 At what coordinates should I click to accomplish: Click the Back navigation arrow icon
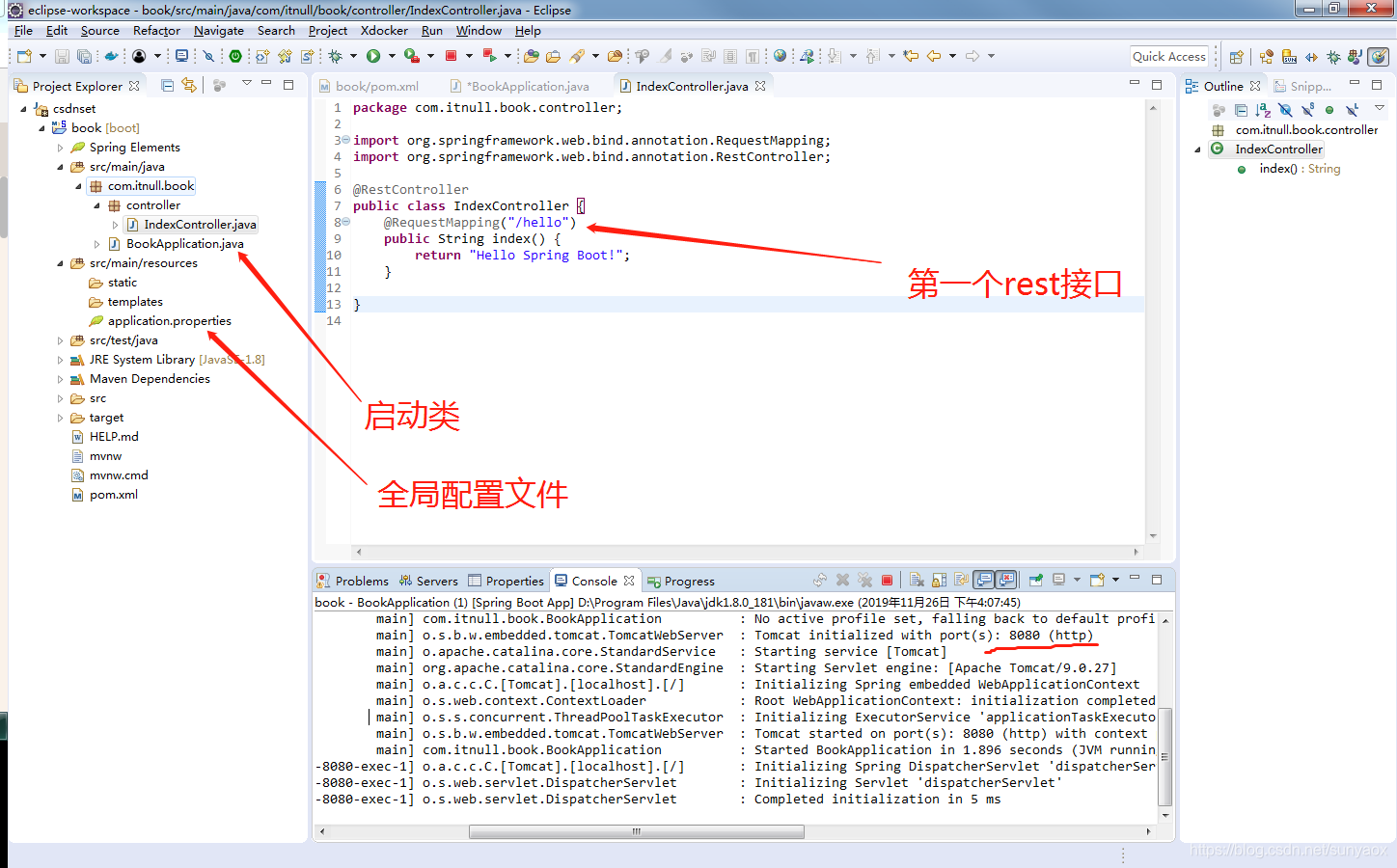coord(934,56)
